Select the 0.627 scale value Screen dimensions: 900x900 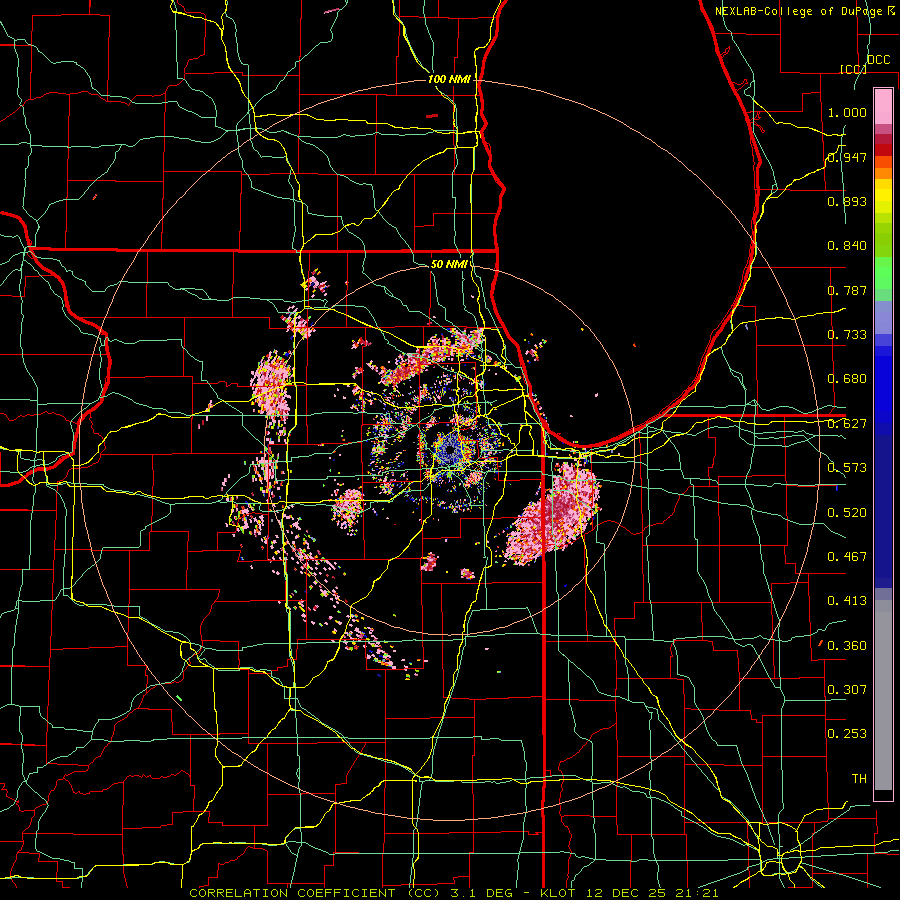pos(847,424)
